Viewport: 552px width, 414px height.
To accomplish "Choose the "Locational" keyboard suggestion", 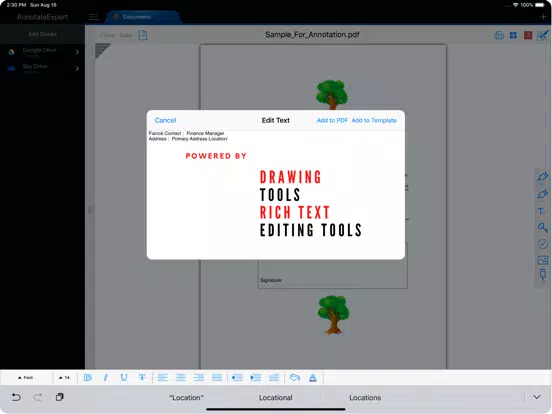I will 276,397.
